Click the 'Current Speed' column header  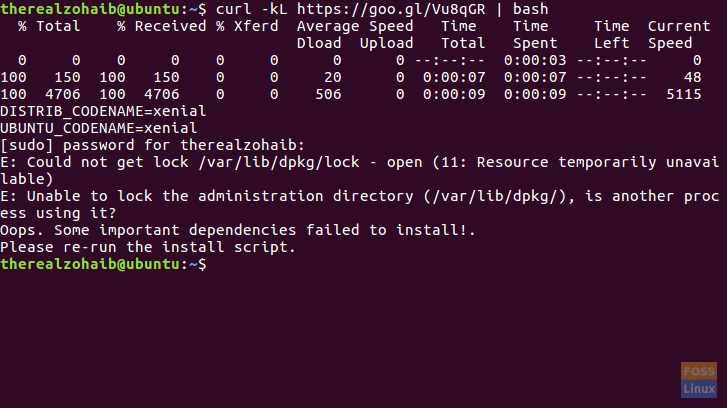click(679, 35)
